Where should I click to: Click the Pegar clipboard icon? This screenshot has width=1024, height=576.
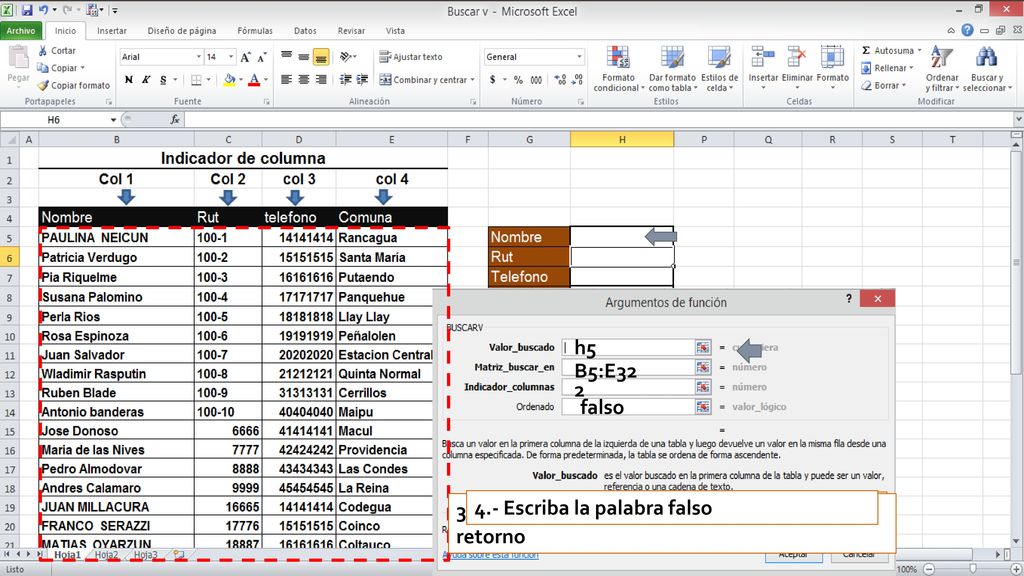click(x=18, y=59)
